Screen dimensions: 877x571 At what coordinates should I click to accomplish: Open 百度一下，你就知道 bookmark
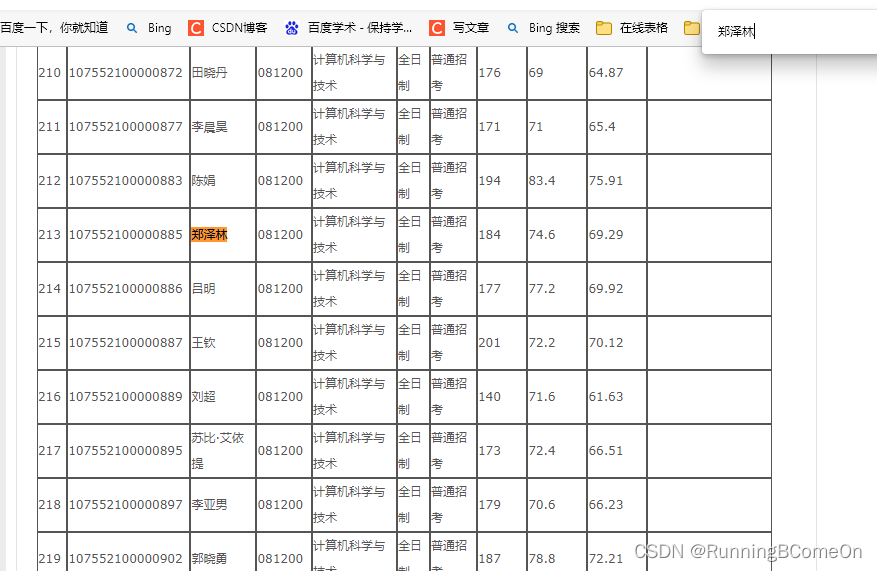[54, 27]
